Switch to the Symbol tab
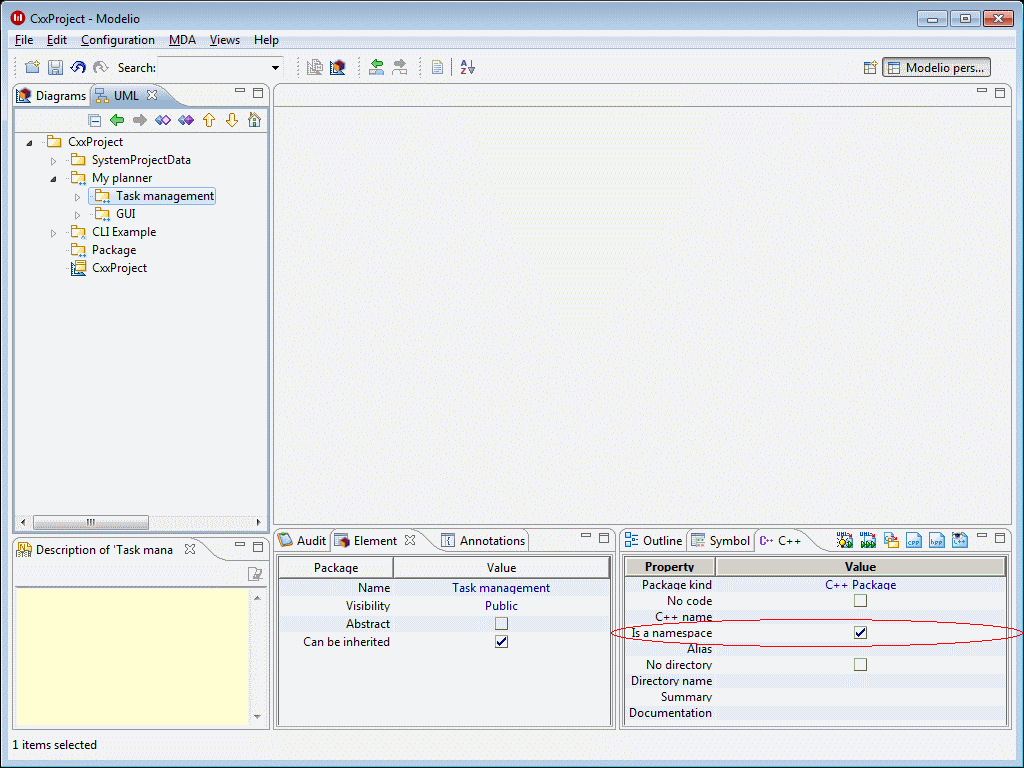The height and width of the screenshot is (768, 1024). (x=720, y=540)
